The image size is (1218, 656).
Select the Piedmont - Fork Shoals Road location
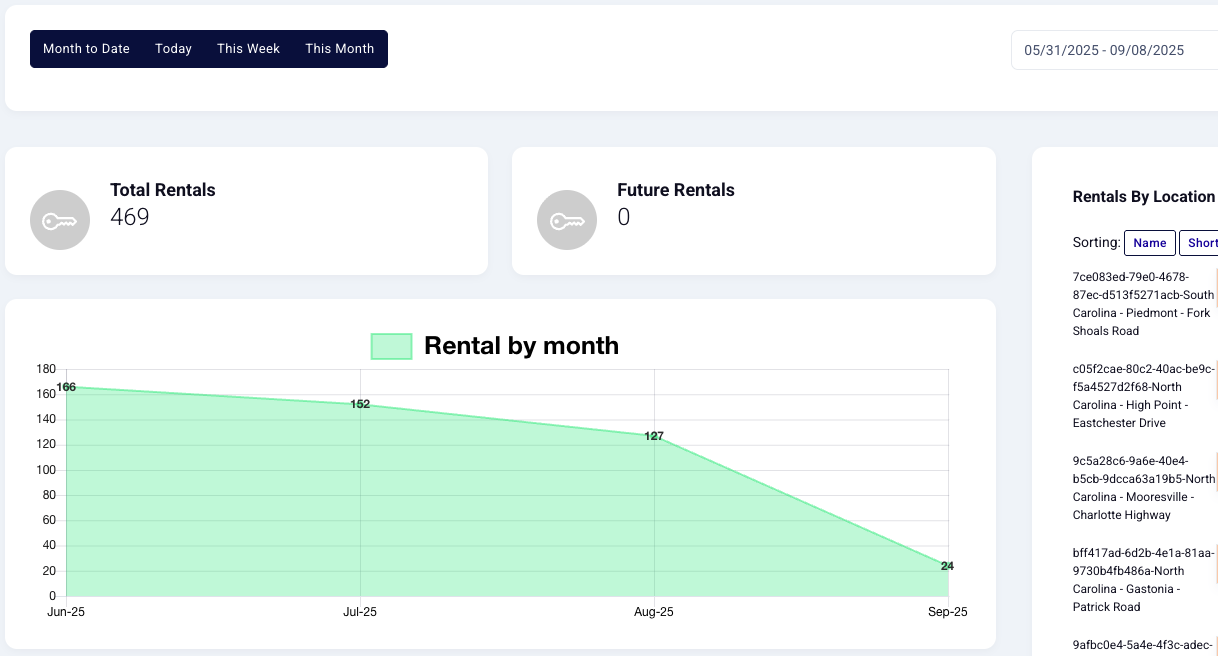[x=1141, y=304]
